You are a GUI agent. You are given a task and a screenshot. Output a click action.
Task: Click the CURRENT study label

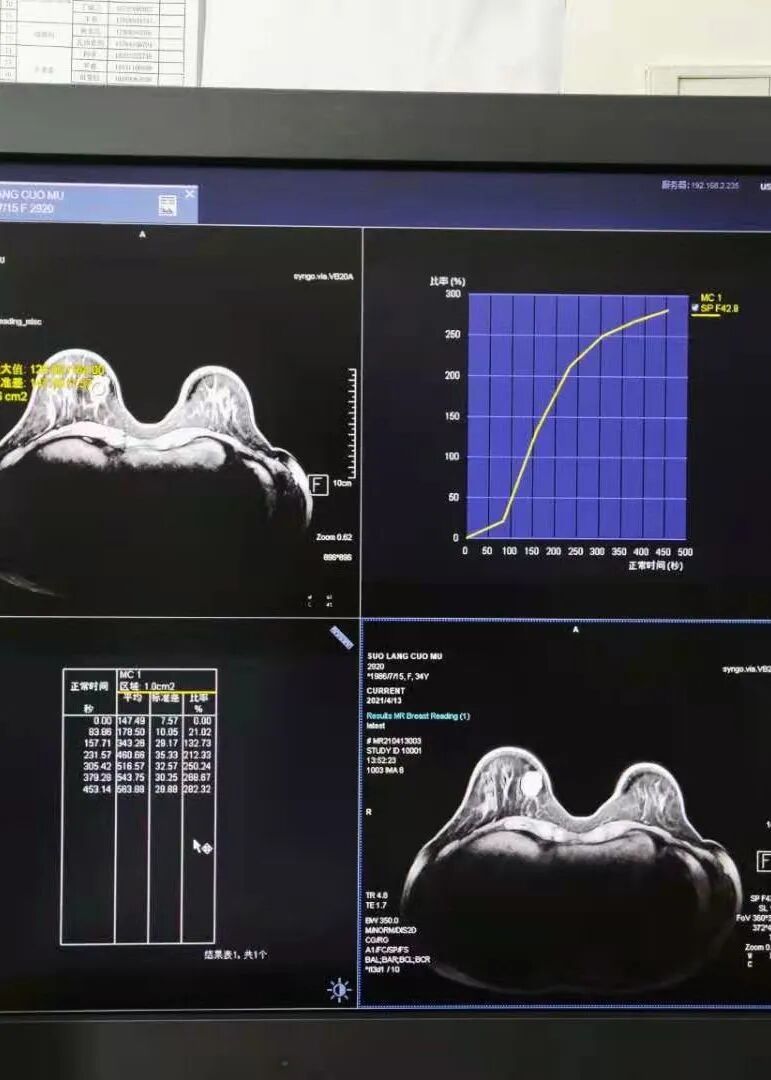coord(386,690)
